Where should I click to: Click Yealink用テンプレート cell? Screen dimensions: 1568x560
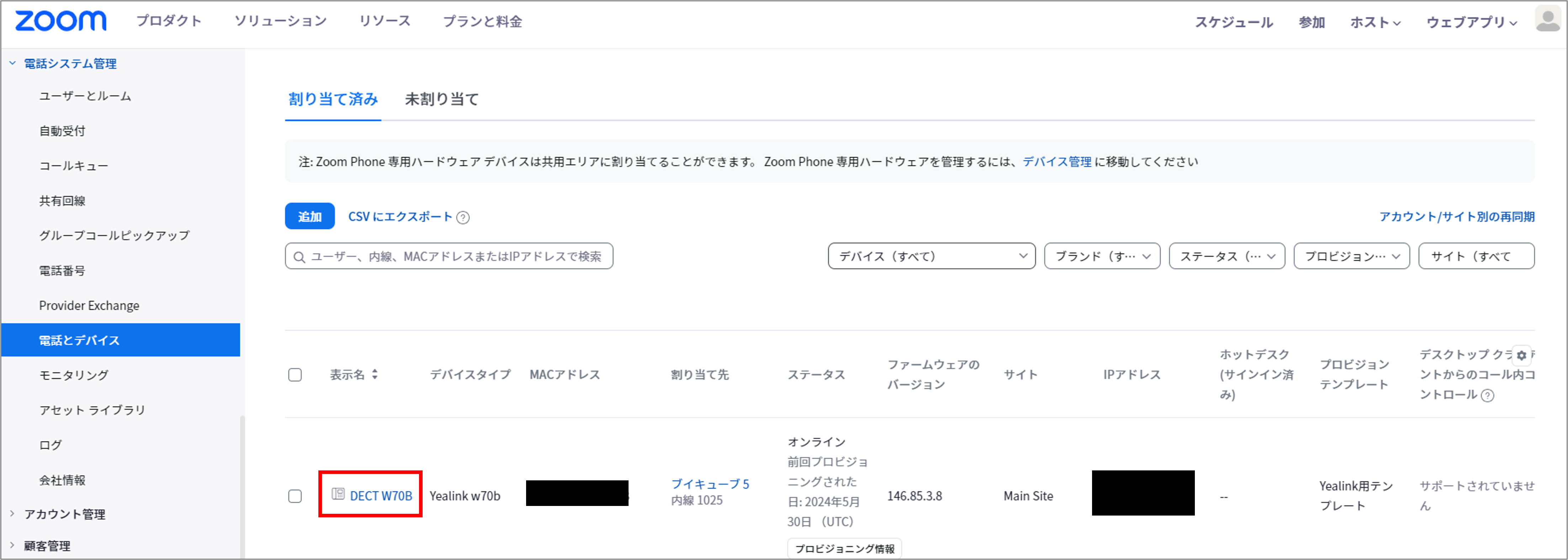point(1356,496)
